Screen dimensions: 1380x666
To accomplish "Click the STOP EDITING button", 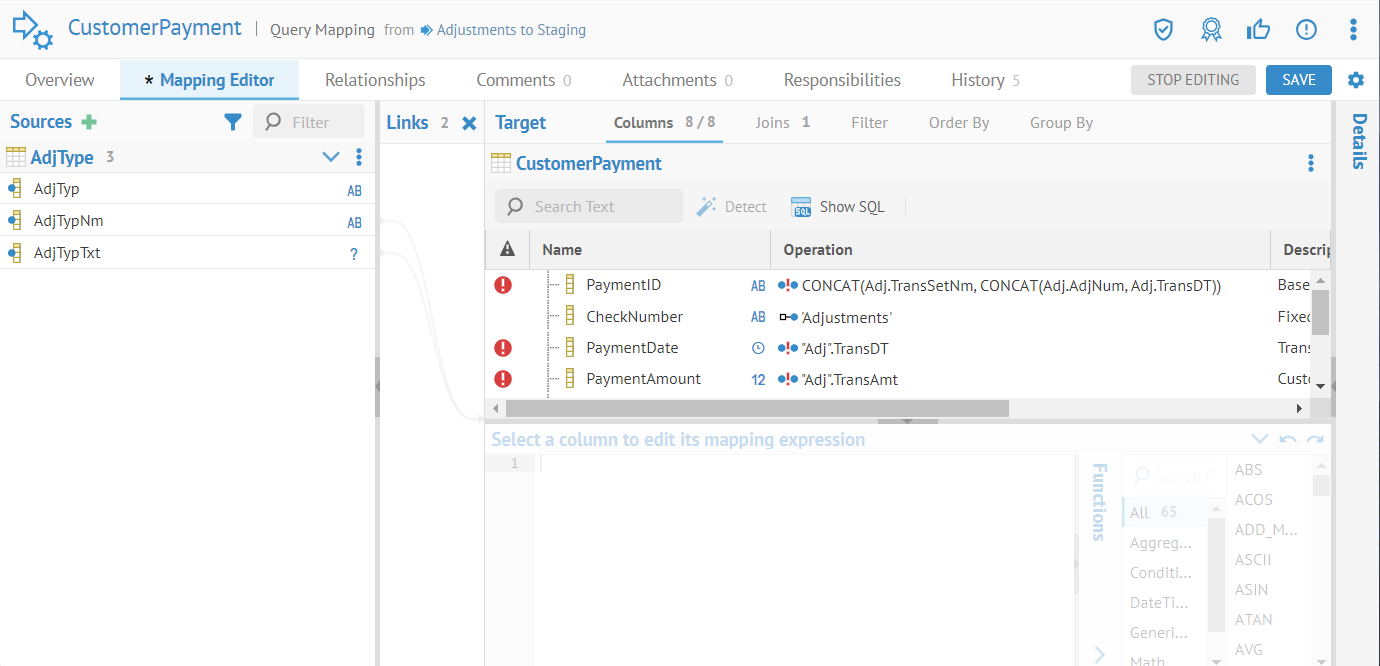I will 1193,80.
